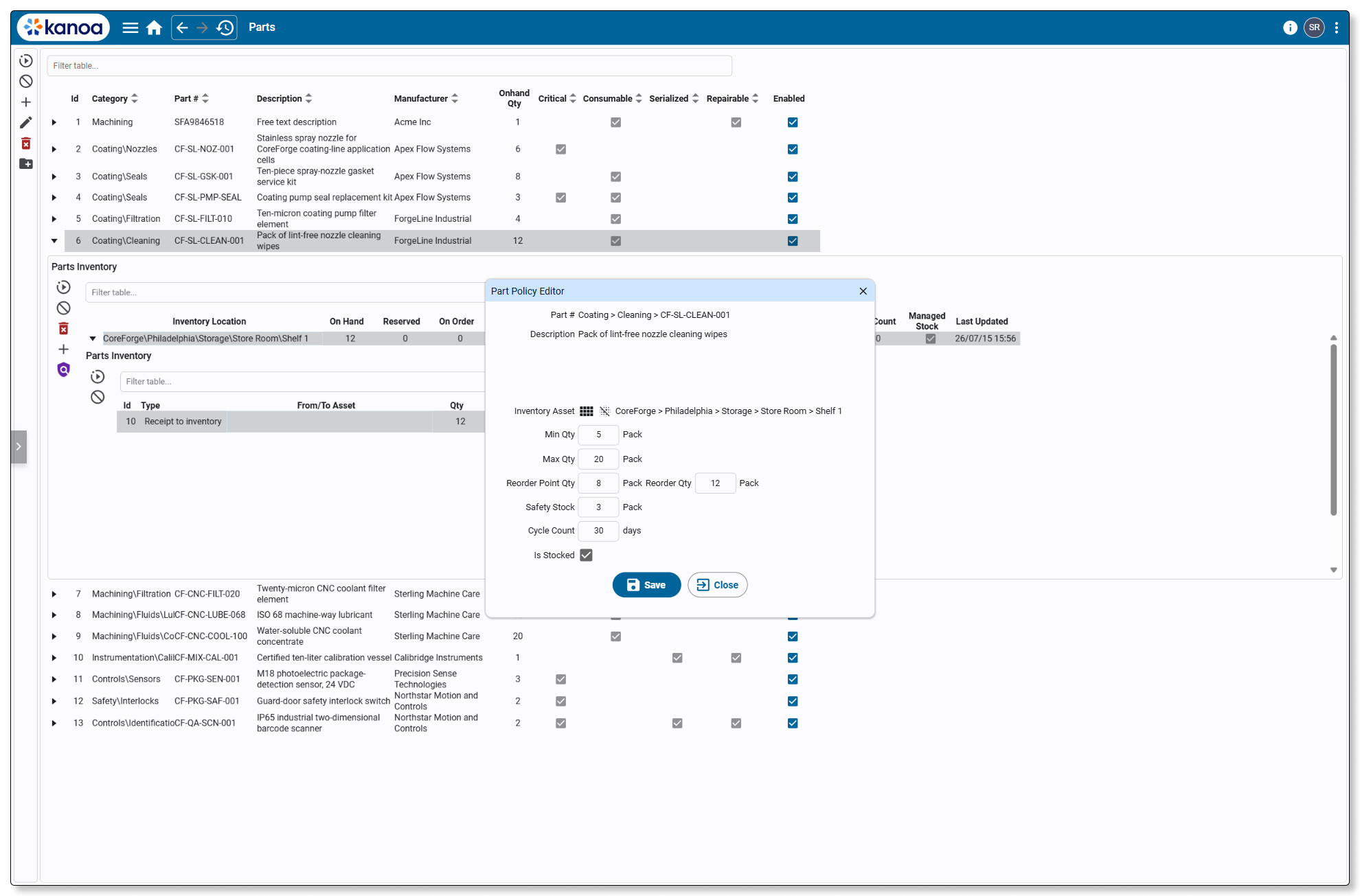Click the Reorder Point Qty field
Screen dimensions: 1360x896
(x=598, y=483)
